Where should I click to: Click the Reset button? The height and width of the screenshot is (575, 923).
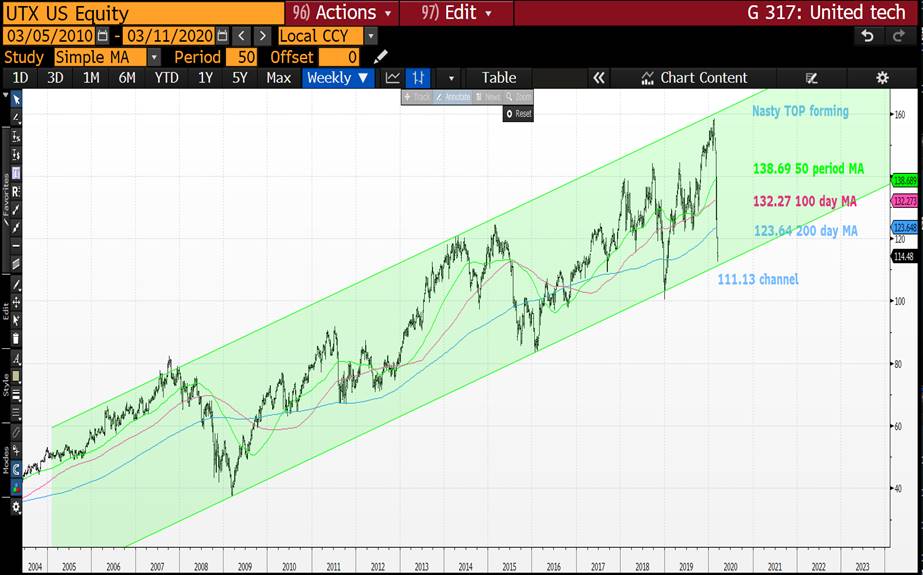pyautogui.click(x=518, y=114)
